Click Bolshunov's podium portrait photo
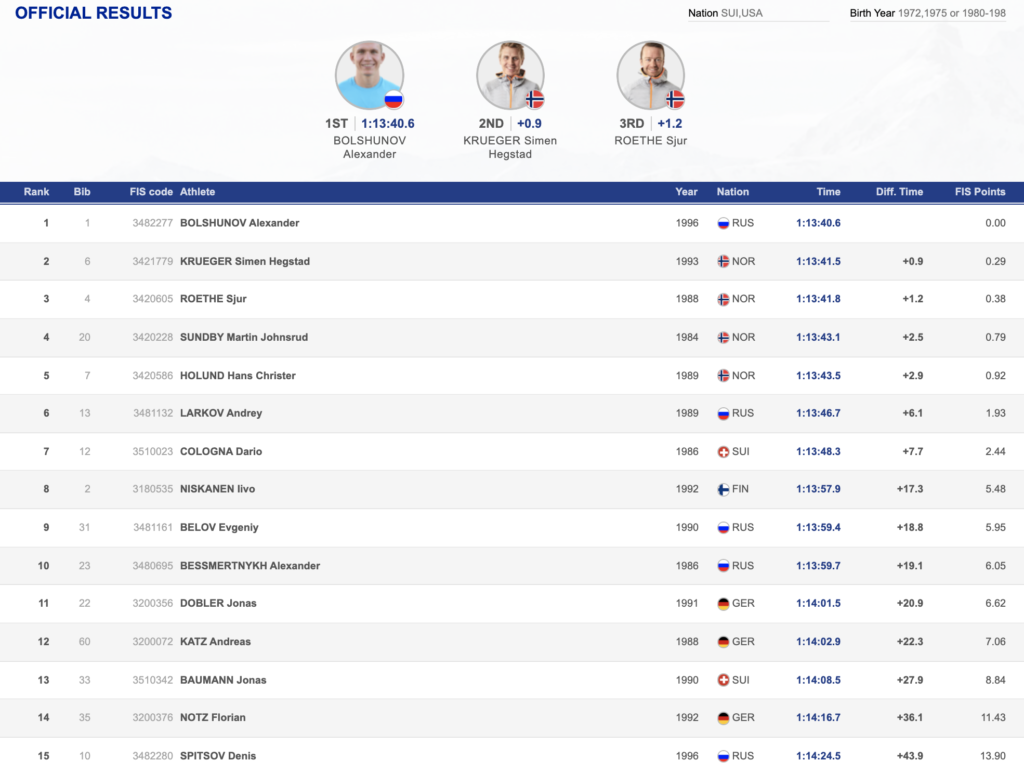This screenshot has height=774, width=1024. 368,75
